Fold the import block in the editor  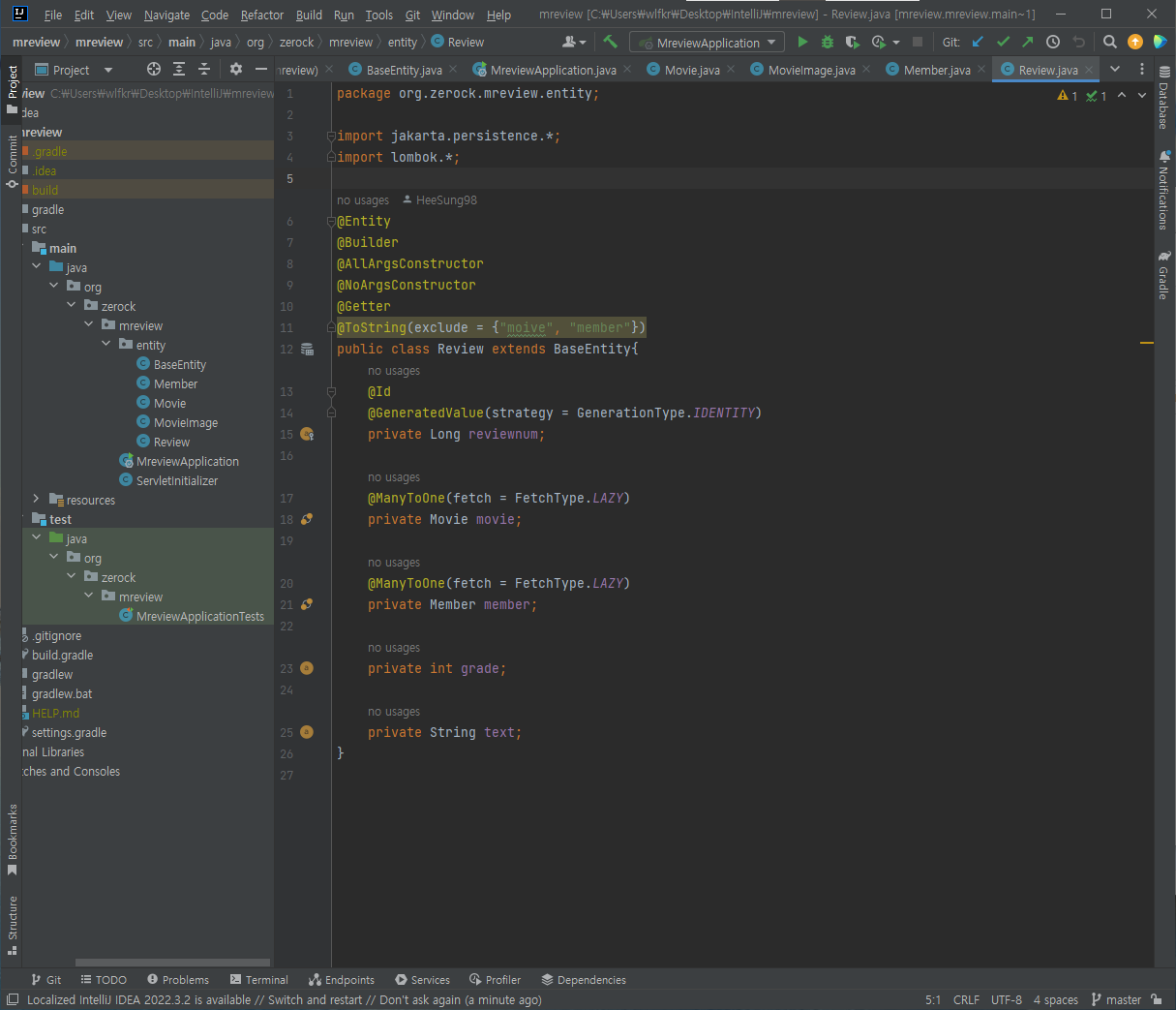[x=331, y=136]
